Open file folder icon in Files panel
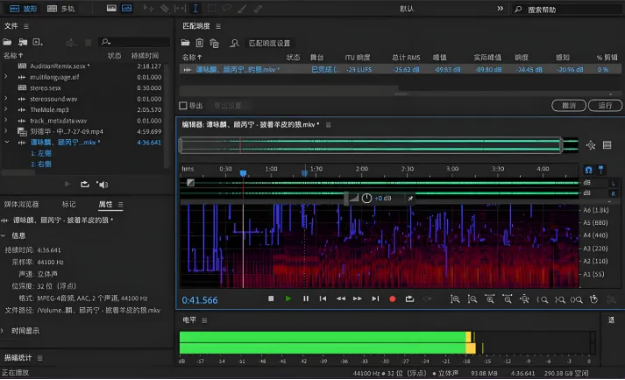Screen dimensions: 625x380 coord(7,41)
